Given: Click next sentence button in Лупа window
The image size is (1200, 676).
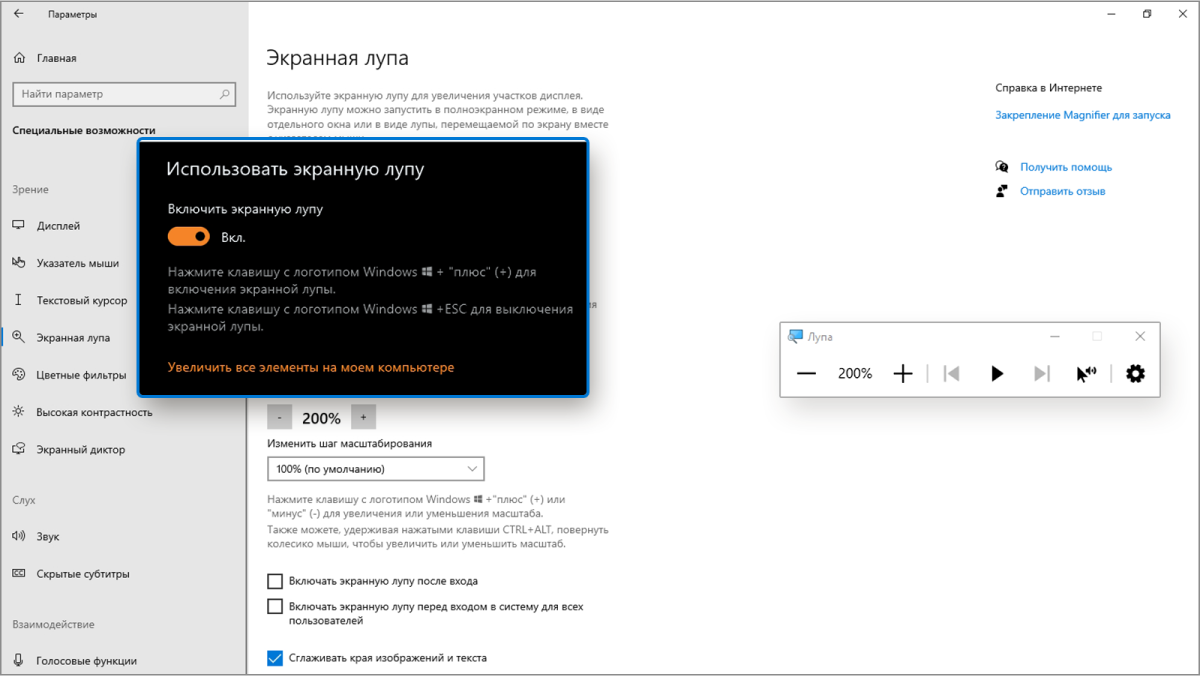Looking at the screenshot, I should click(1042, 373).
